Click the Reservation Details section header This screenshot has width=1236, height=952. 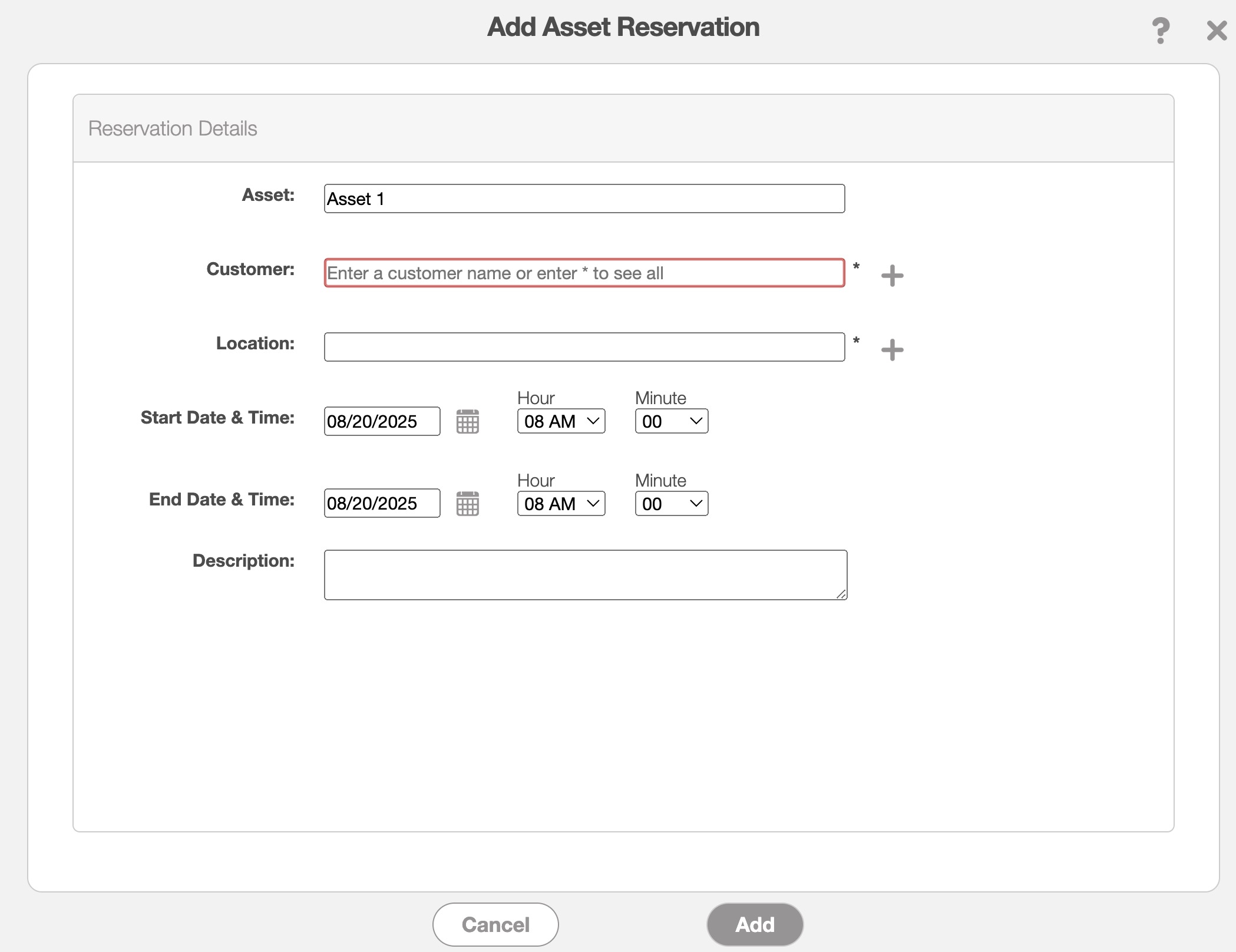click(173, 128)
